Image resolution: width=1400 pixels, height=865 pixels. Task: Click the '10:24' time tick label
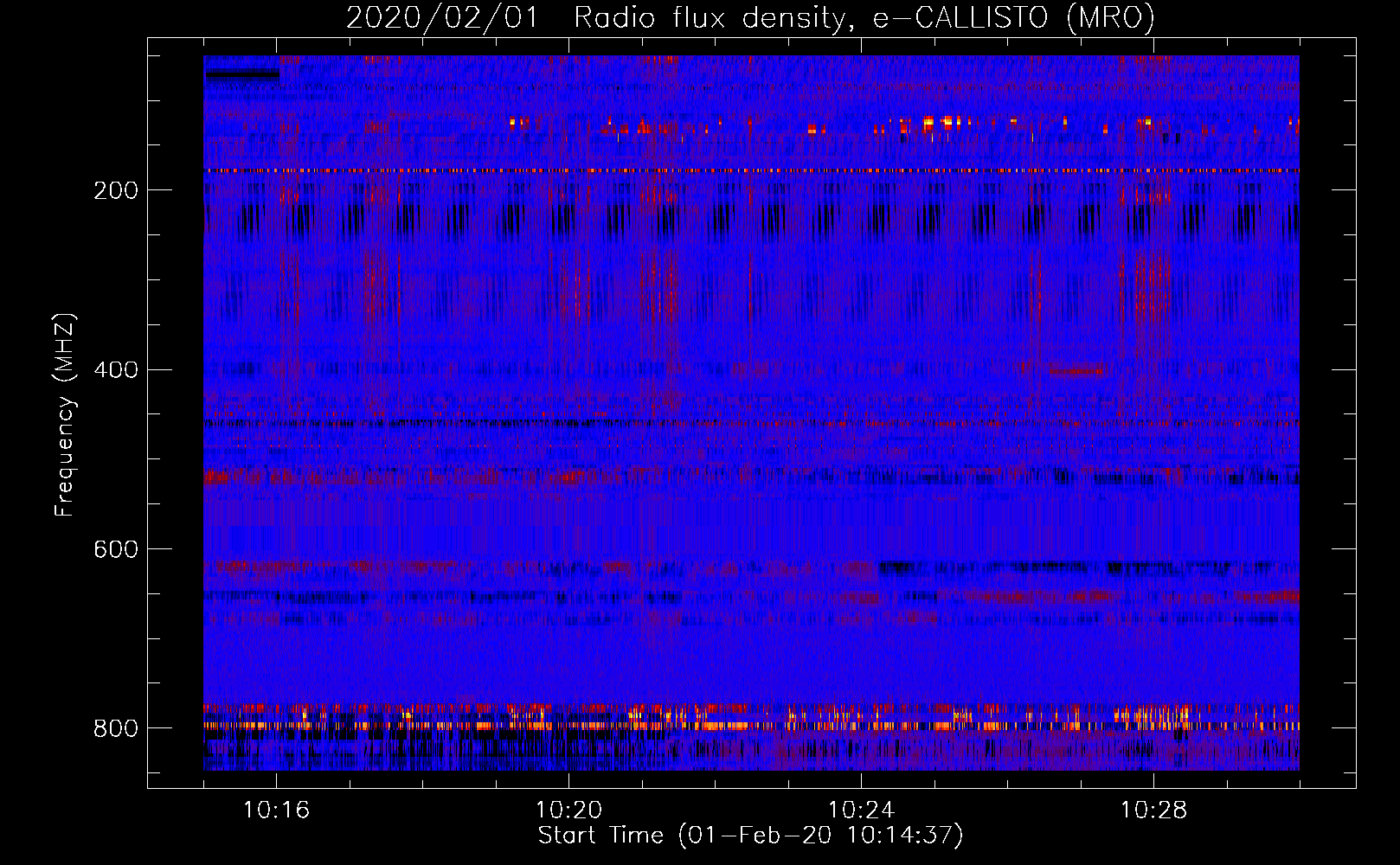click(861, 811)
